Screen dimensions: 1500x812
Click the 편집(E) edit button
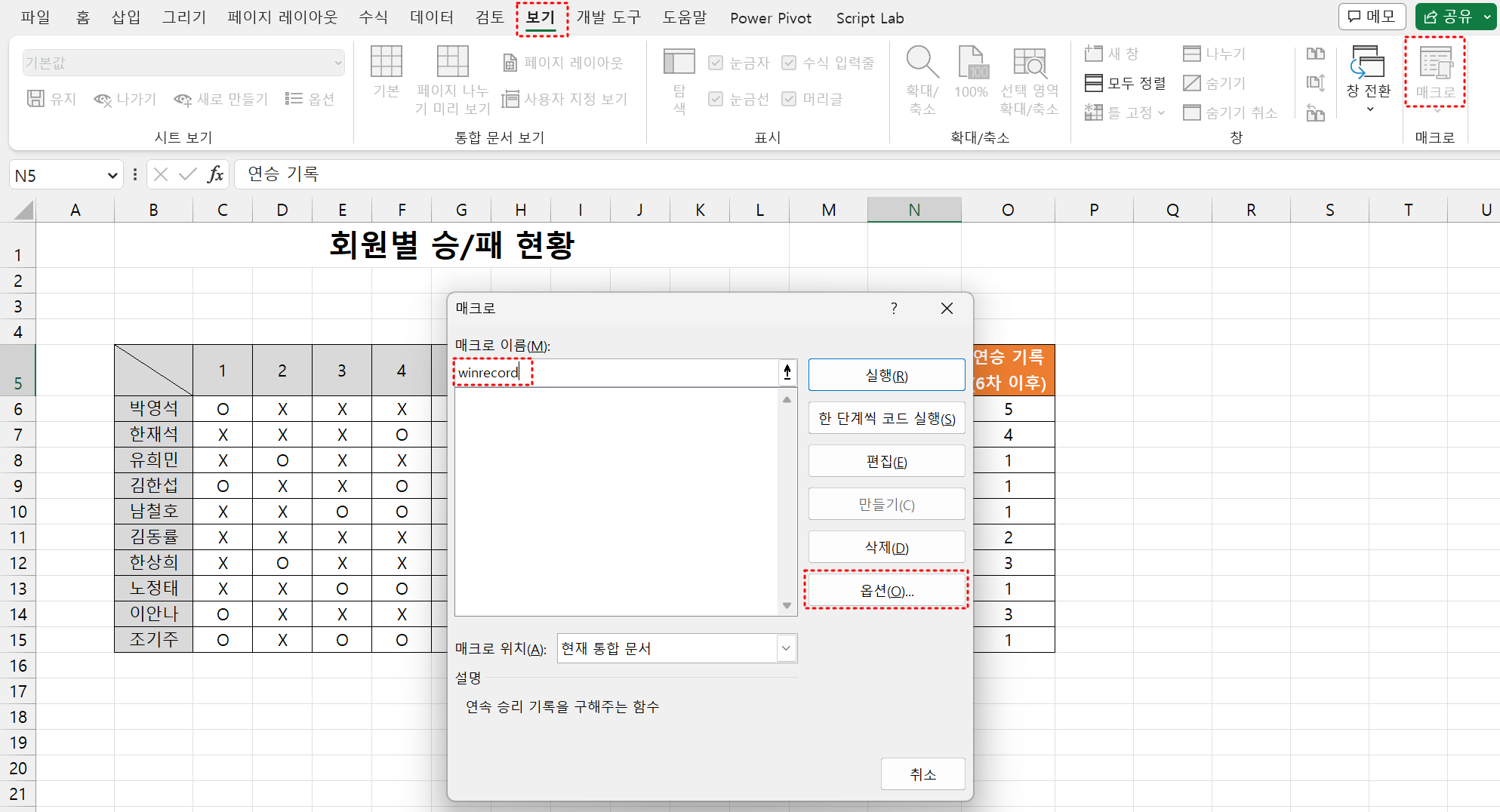886,461
